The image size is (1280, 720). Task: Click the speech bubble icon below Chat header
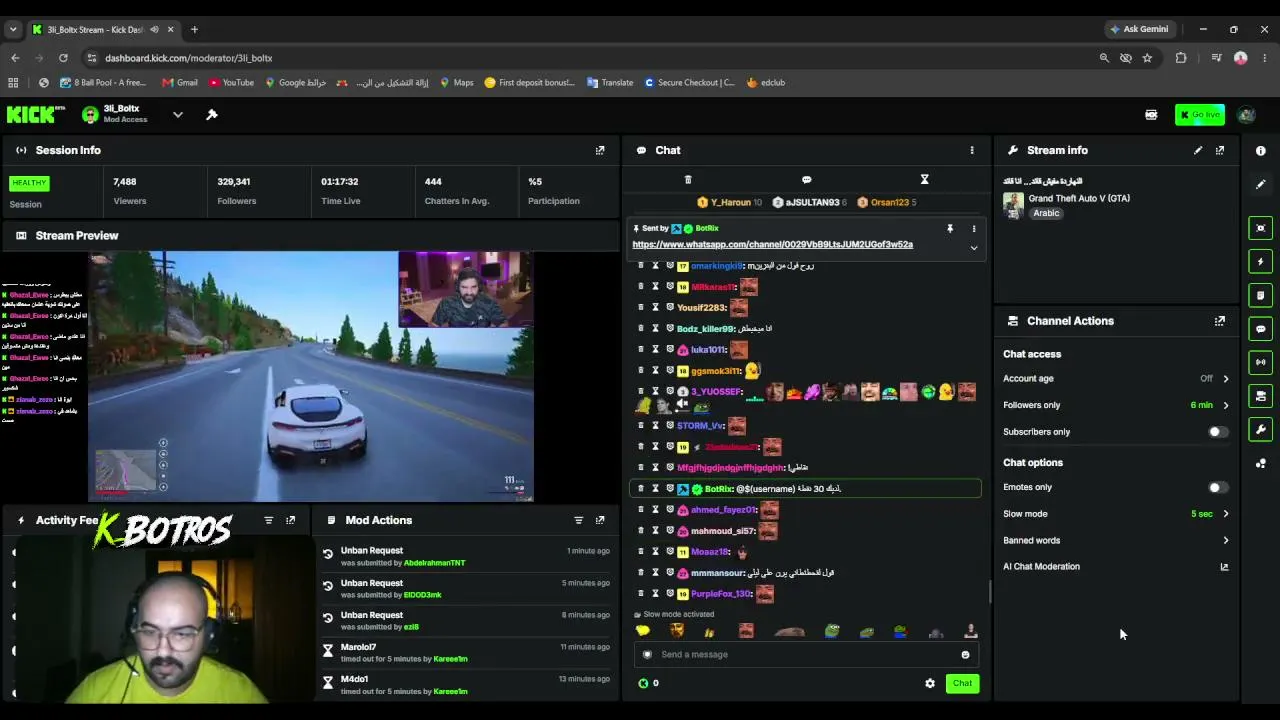806,180
